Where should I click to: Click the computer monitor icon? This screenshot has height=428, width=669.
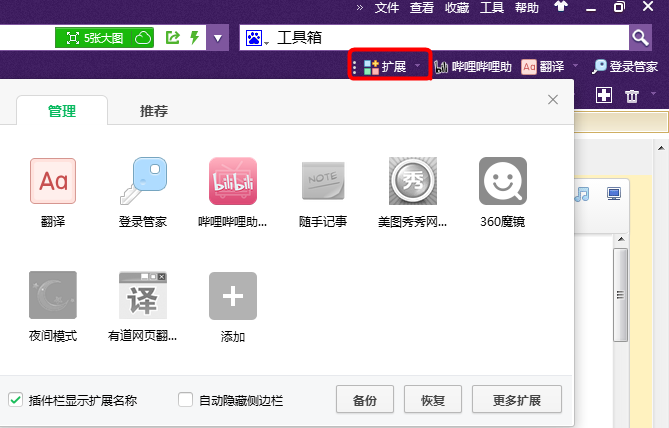pos(614,193)
